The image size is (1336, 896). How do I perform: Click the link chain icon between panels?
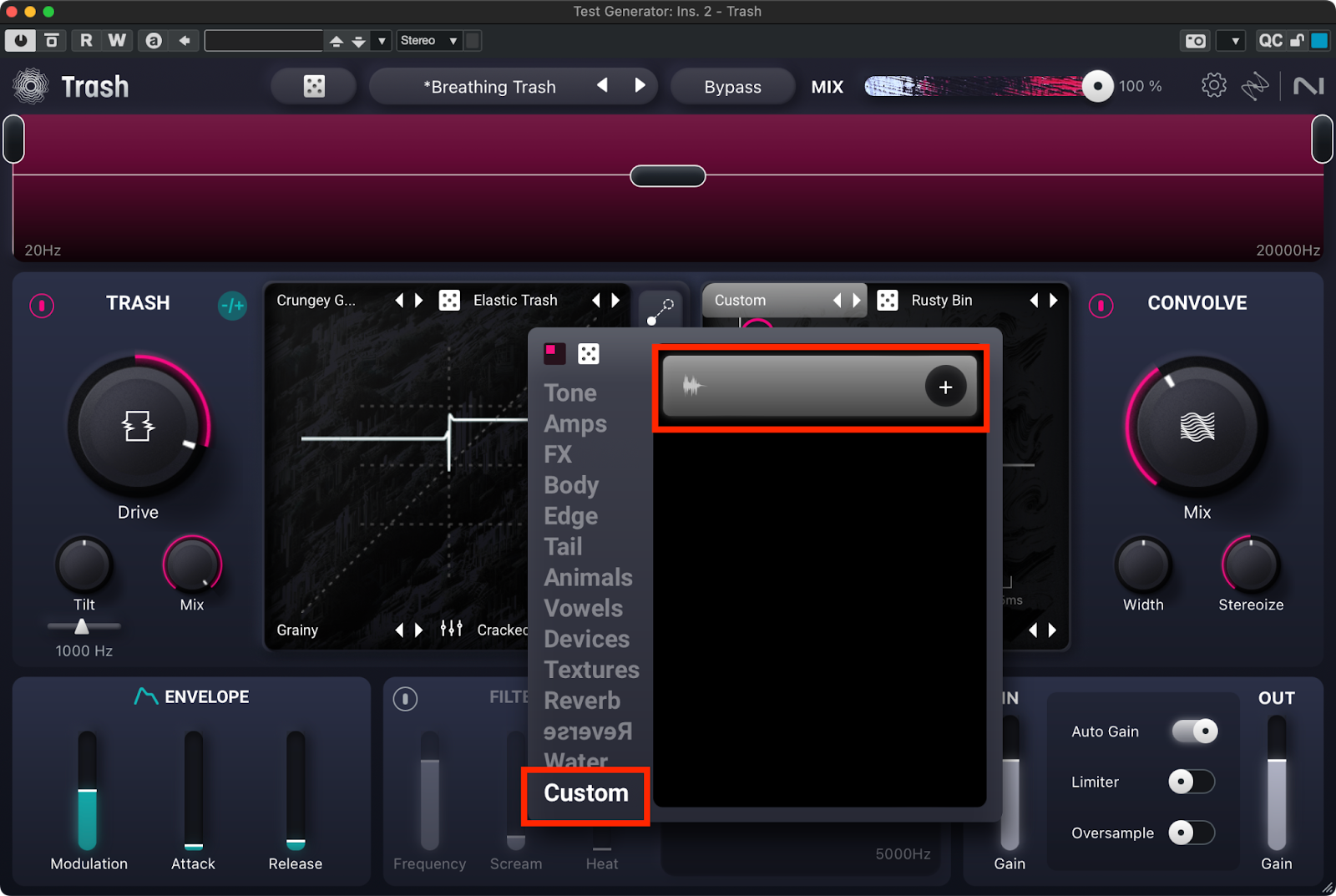pyautogui.click(x=660, y=311)
